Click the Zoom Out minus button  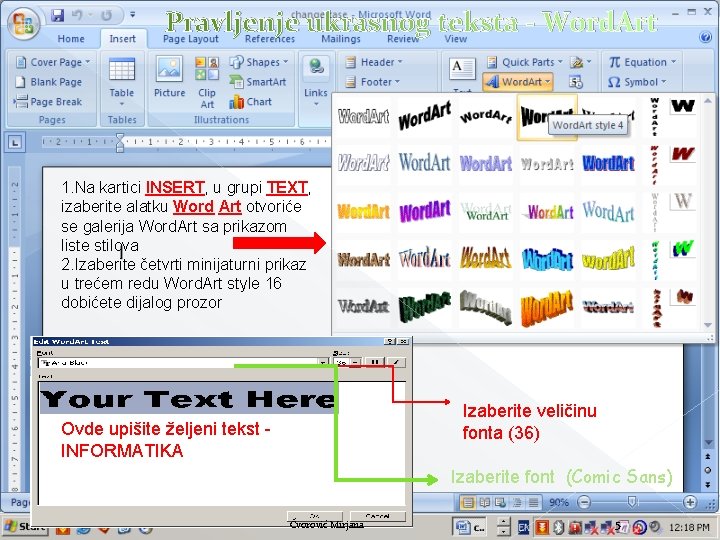click(584, 502)
